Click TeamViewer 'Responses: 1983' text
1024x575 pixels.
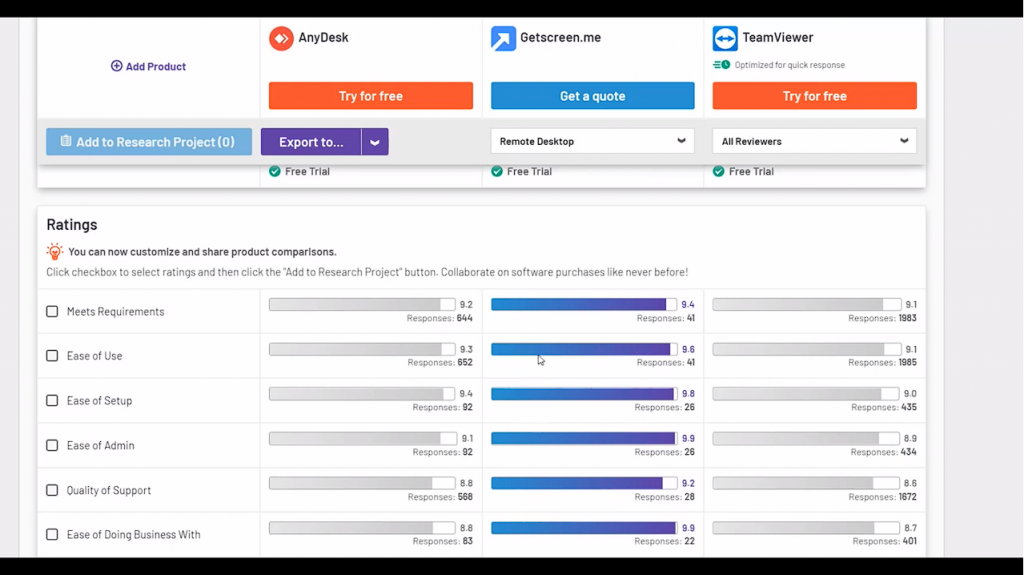tap(882, 318)
